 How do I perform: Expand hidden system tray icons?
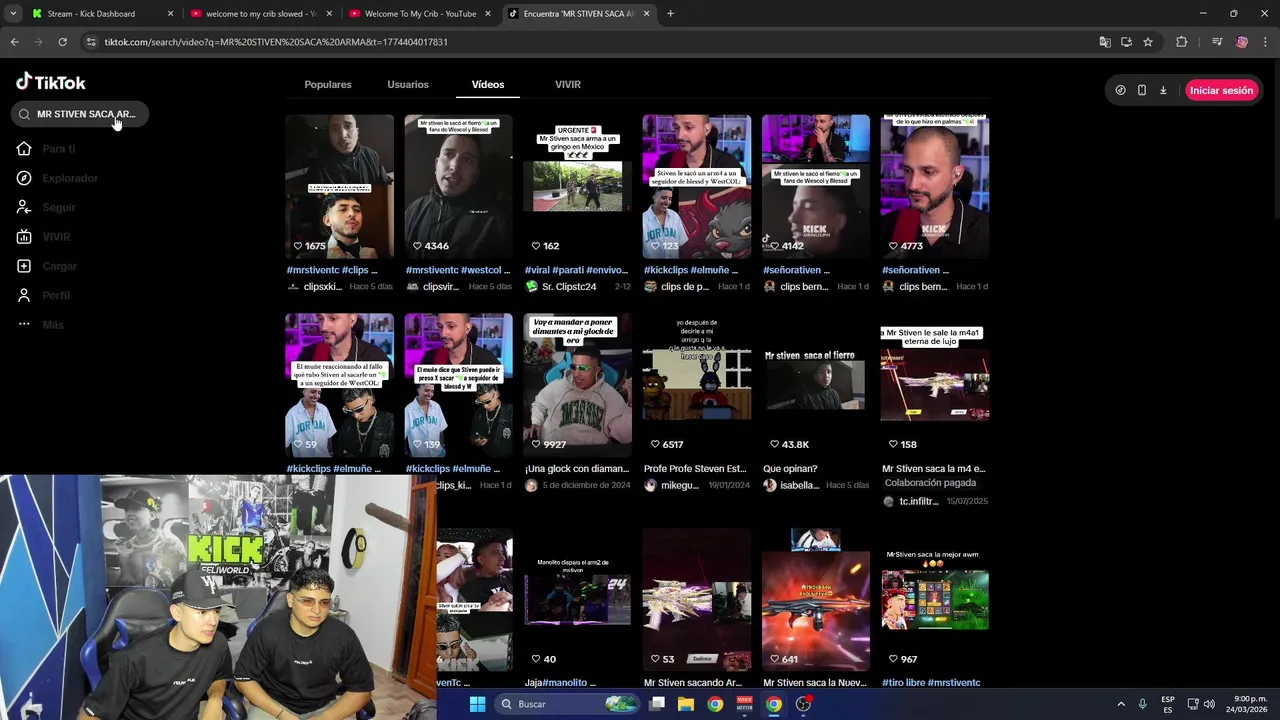click(x=1120, y=704)
